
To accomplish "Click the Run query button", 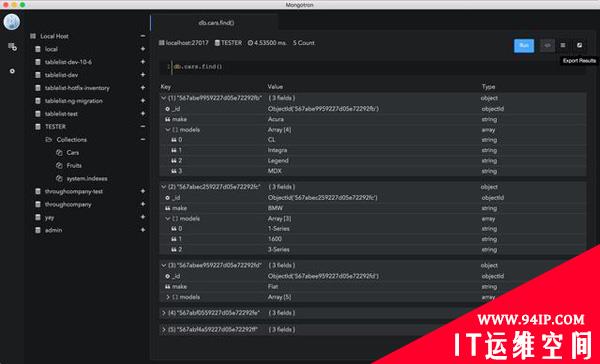I will pos(524,46).
